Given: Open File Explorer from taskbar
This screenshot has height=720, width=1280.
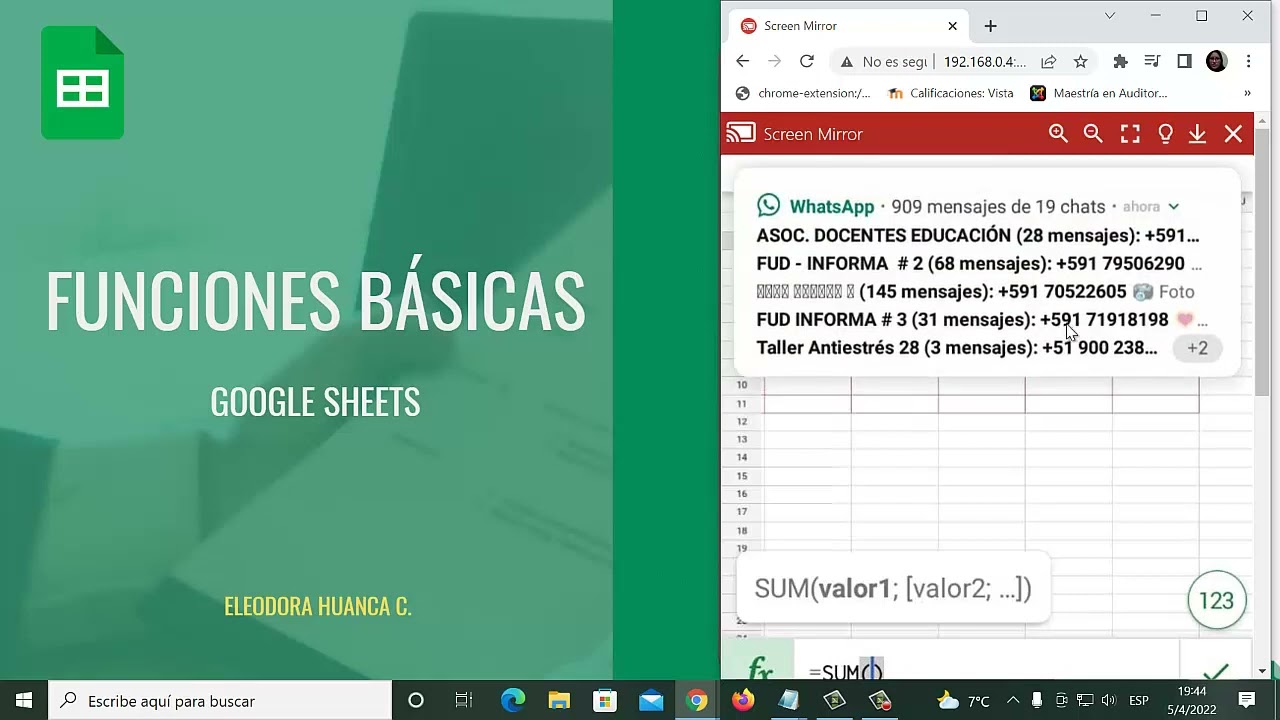Looking at the screenshot, I should click(558, 701).
